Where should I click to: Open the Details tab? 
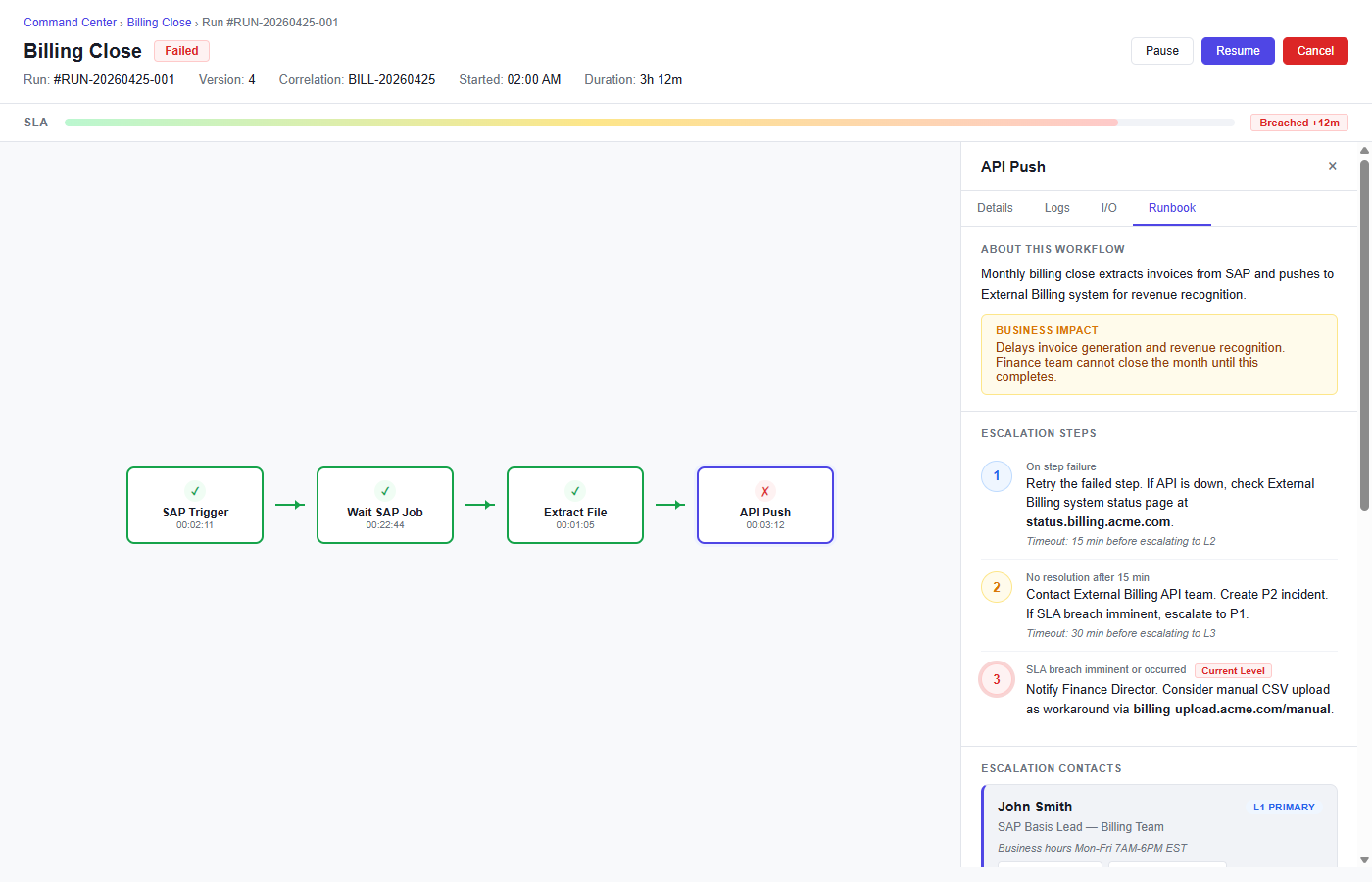tap(995, 208)
